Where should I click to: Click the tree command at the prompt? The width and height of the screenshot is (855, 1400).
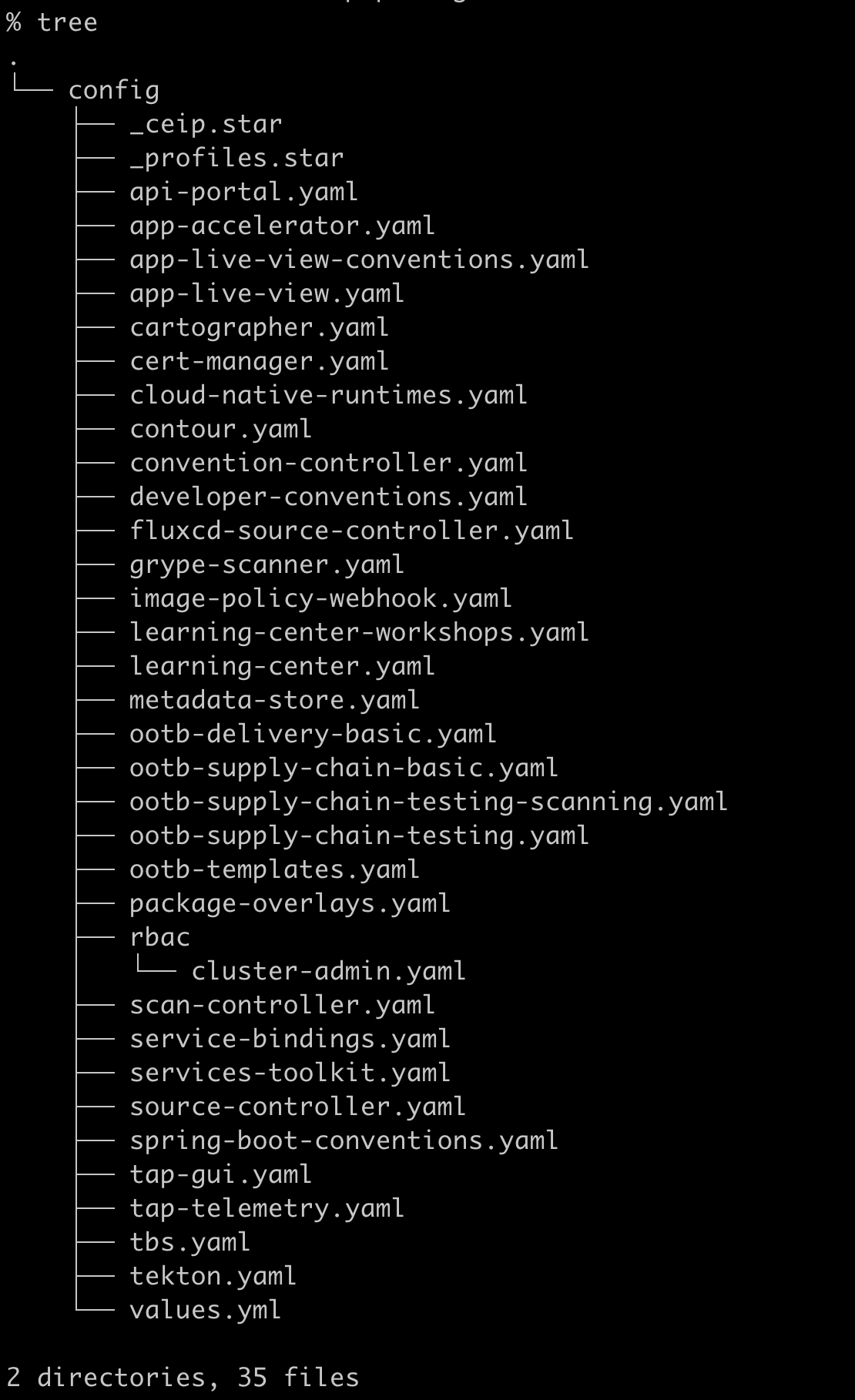click(67, 23)
